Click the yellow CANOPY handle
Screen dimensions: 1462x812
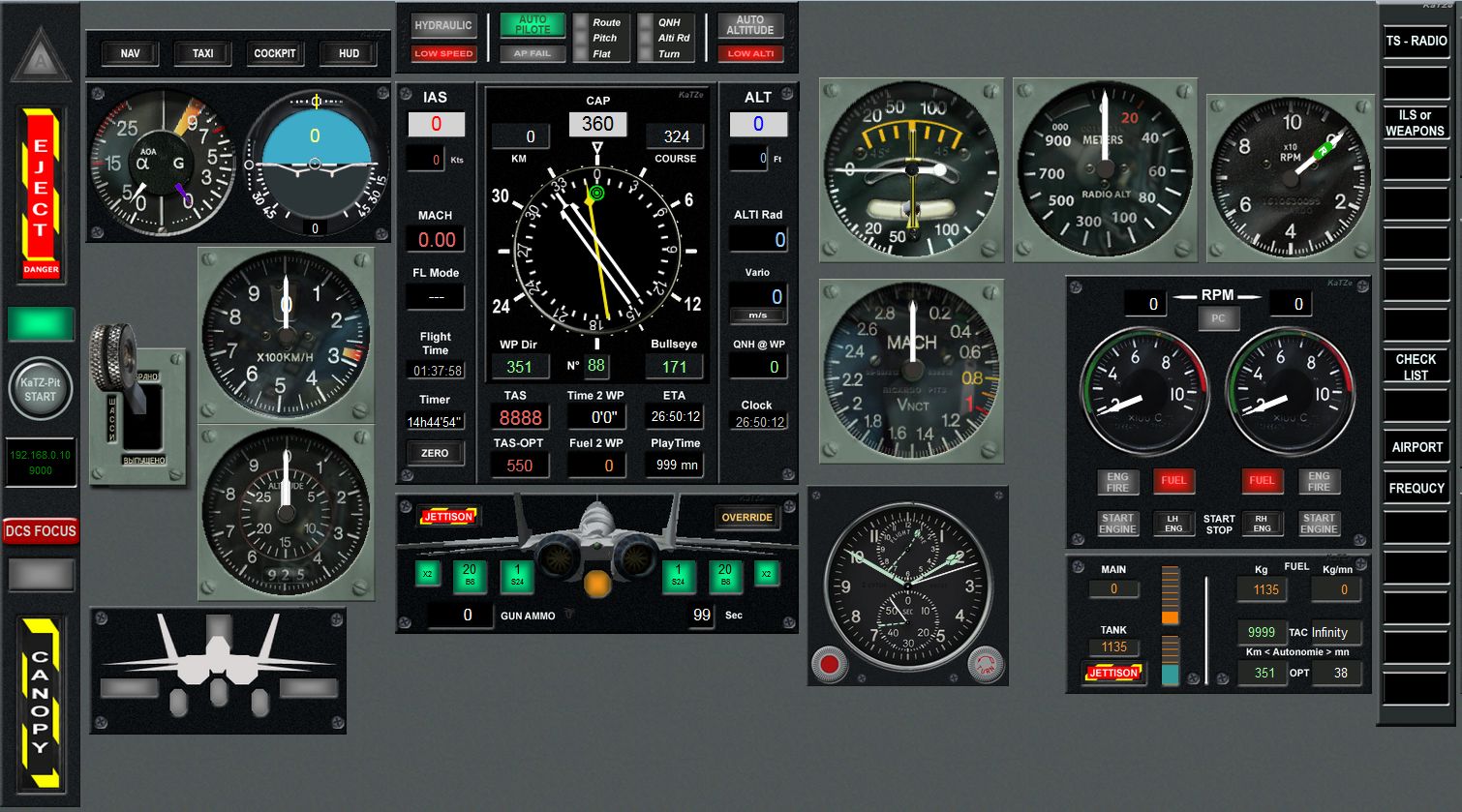click(x=41, y=702)
